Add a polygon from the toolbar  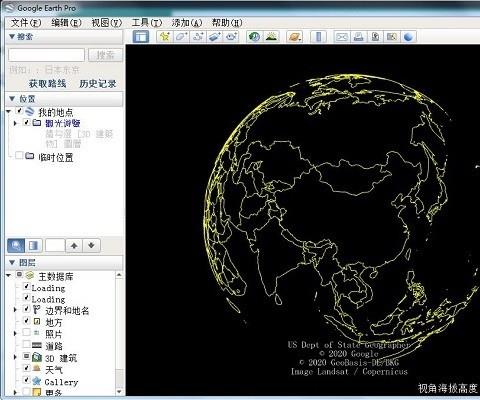tap(181, 36)
